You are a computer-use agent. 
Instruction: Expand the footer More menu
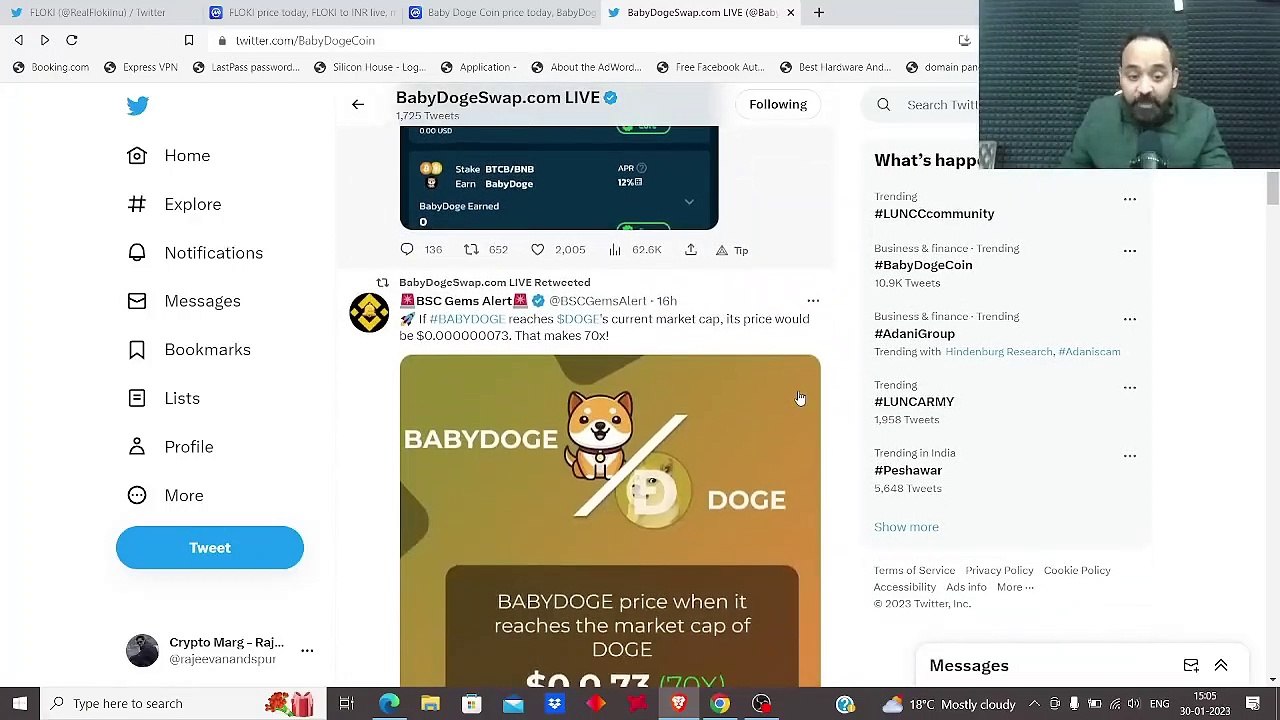[1015, 588]
